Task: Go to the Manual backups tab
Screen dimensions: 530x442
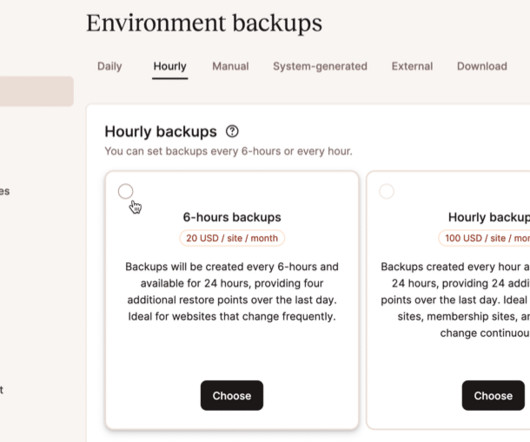Action: [231, 66]
